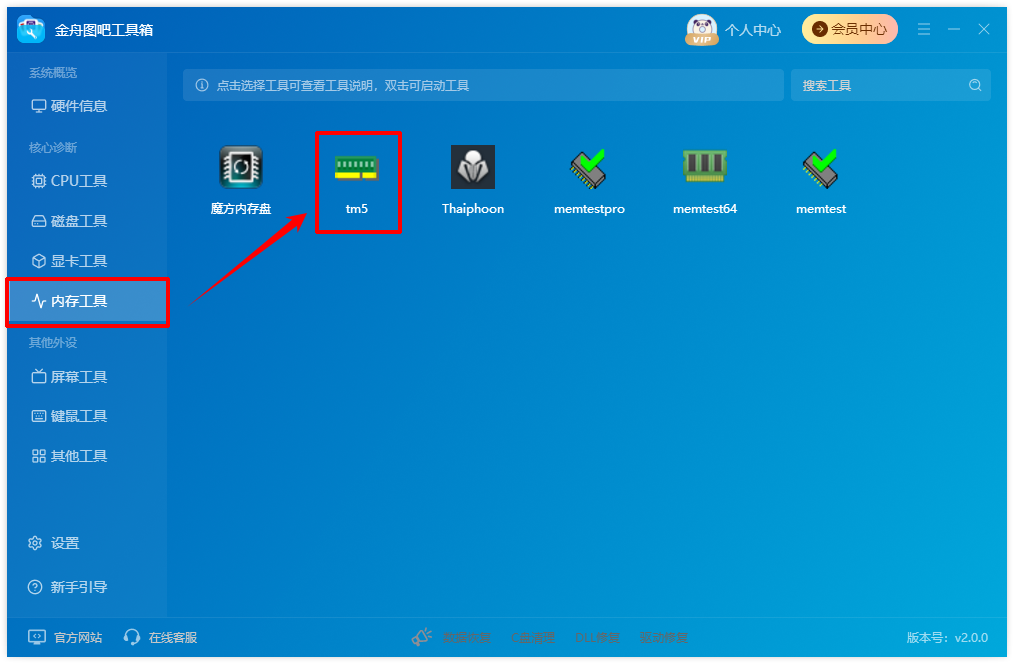Open 设置 settings
The height and width of the screenshot is (664, 1014).
54,543
